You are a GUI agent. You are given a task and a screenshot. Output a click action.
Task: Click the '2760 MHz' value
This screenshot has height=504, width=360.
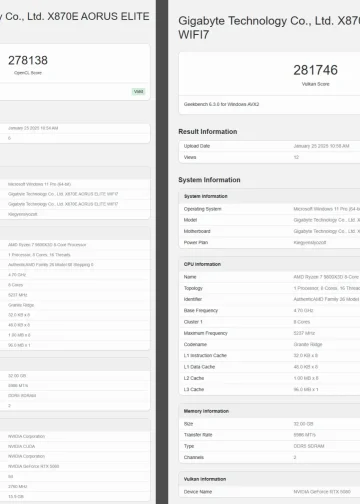(x=18, y=487)
